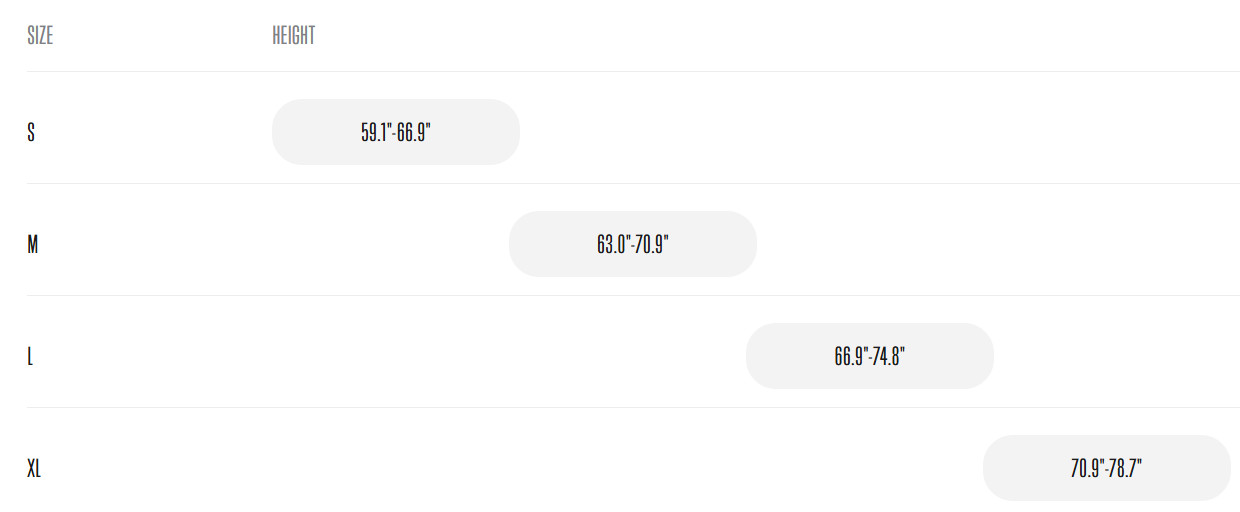Click the divider line under the header row
1240x512 pixels.
click(632, 71)
